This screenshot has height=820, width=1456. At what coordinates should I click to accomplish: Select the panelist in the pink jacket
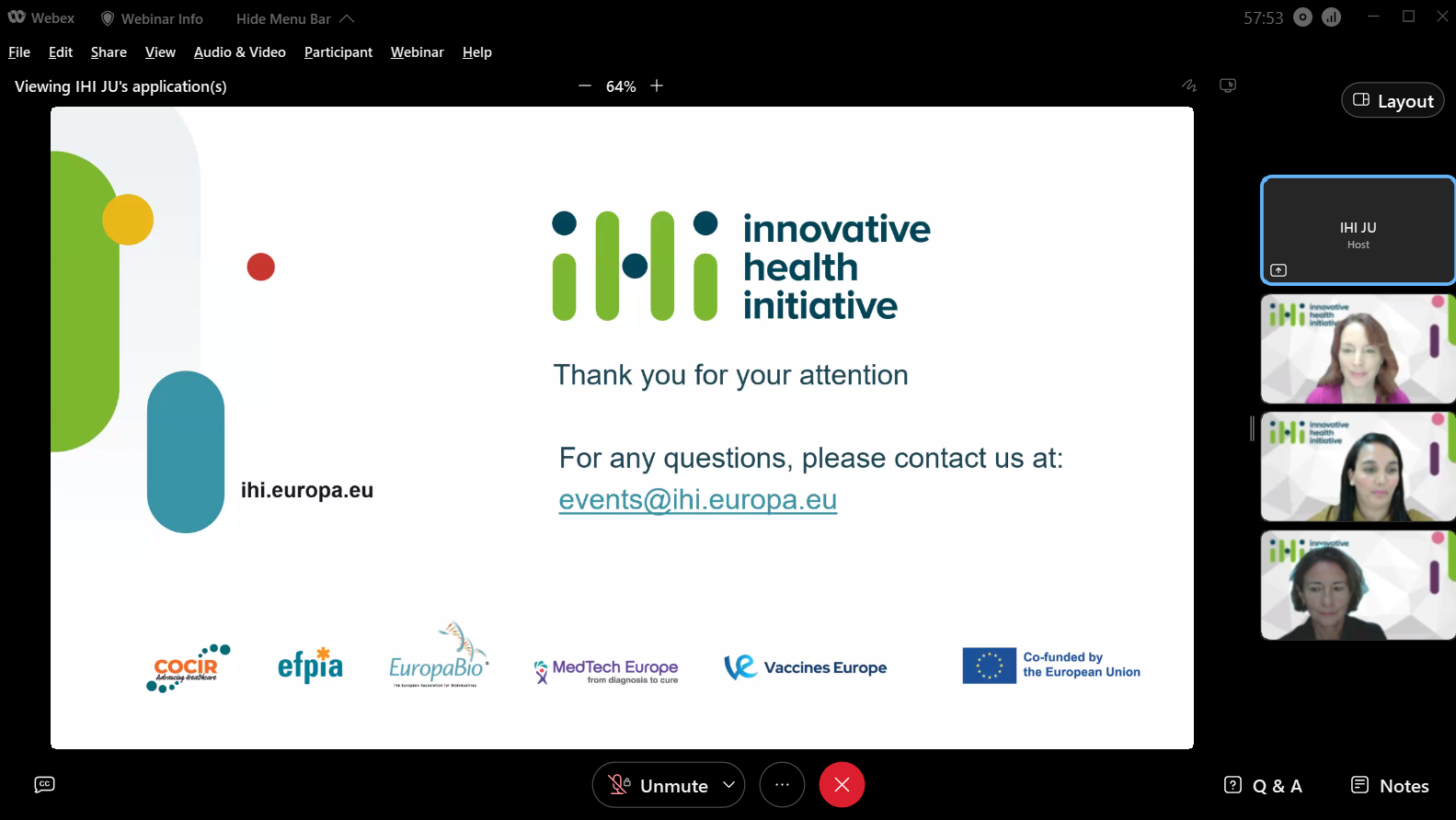[1358, 348]
